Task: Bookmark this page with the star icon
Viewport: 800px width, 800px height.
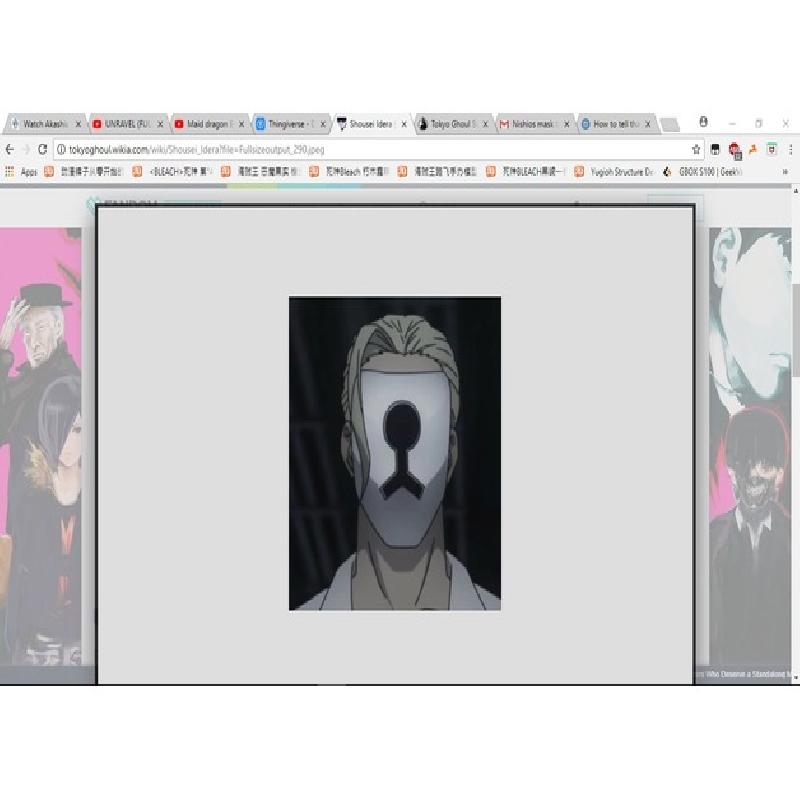Action: (x=696, y=149)
